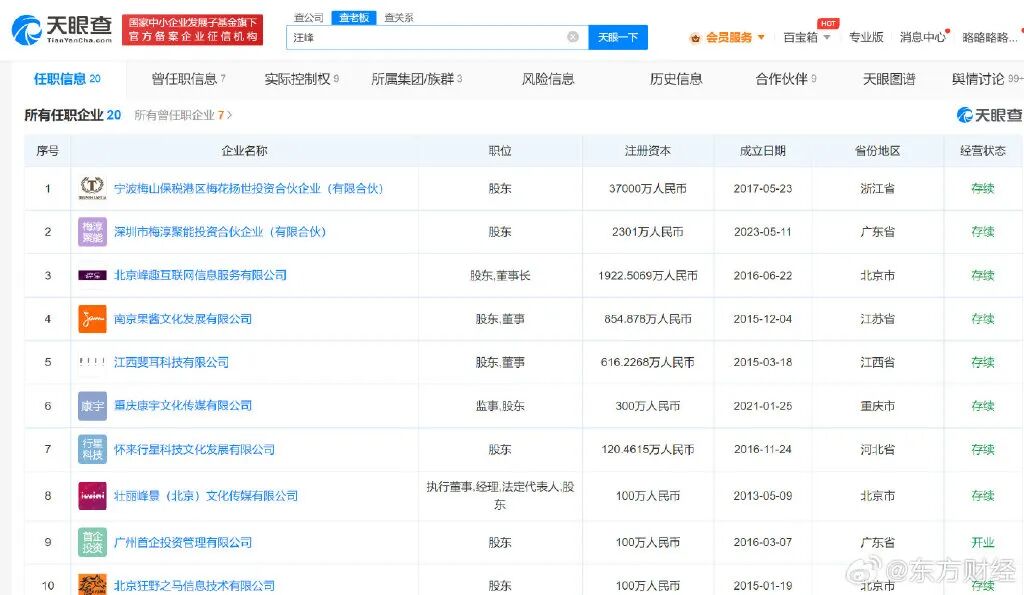Viewport: 1024px width, 595px height.
Task: Open the 舆情讨论 tab
Action: coord(987,79)
